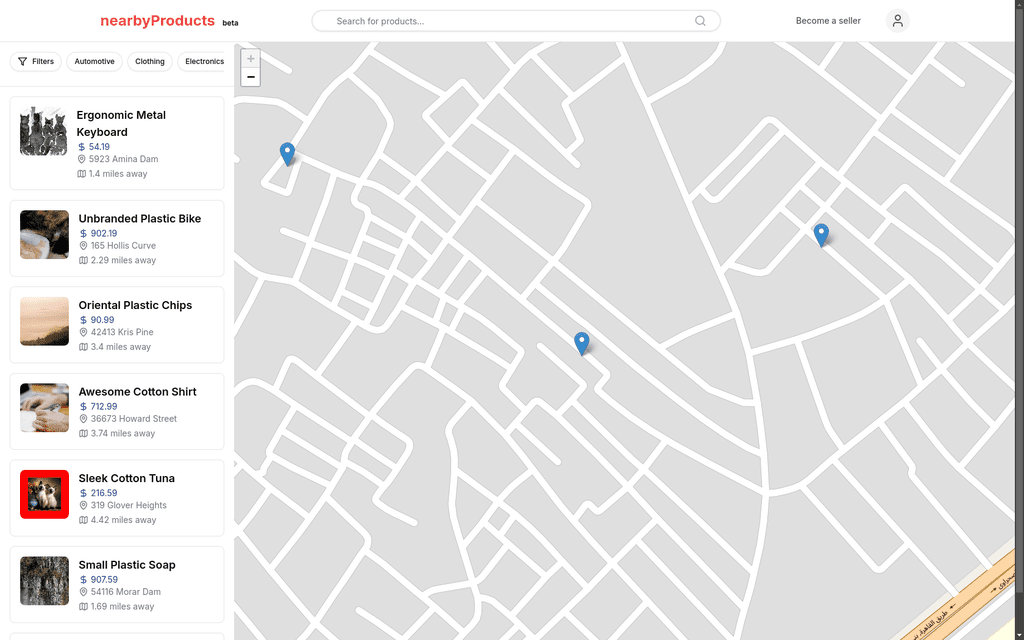Viewport: 1024px width, 640px height.
Task: Select the center map marker pin
Action: pyautogui.click(x=581, y=344)
